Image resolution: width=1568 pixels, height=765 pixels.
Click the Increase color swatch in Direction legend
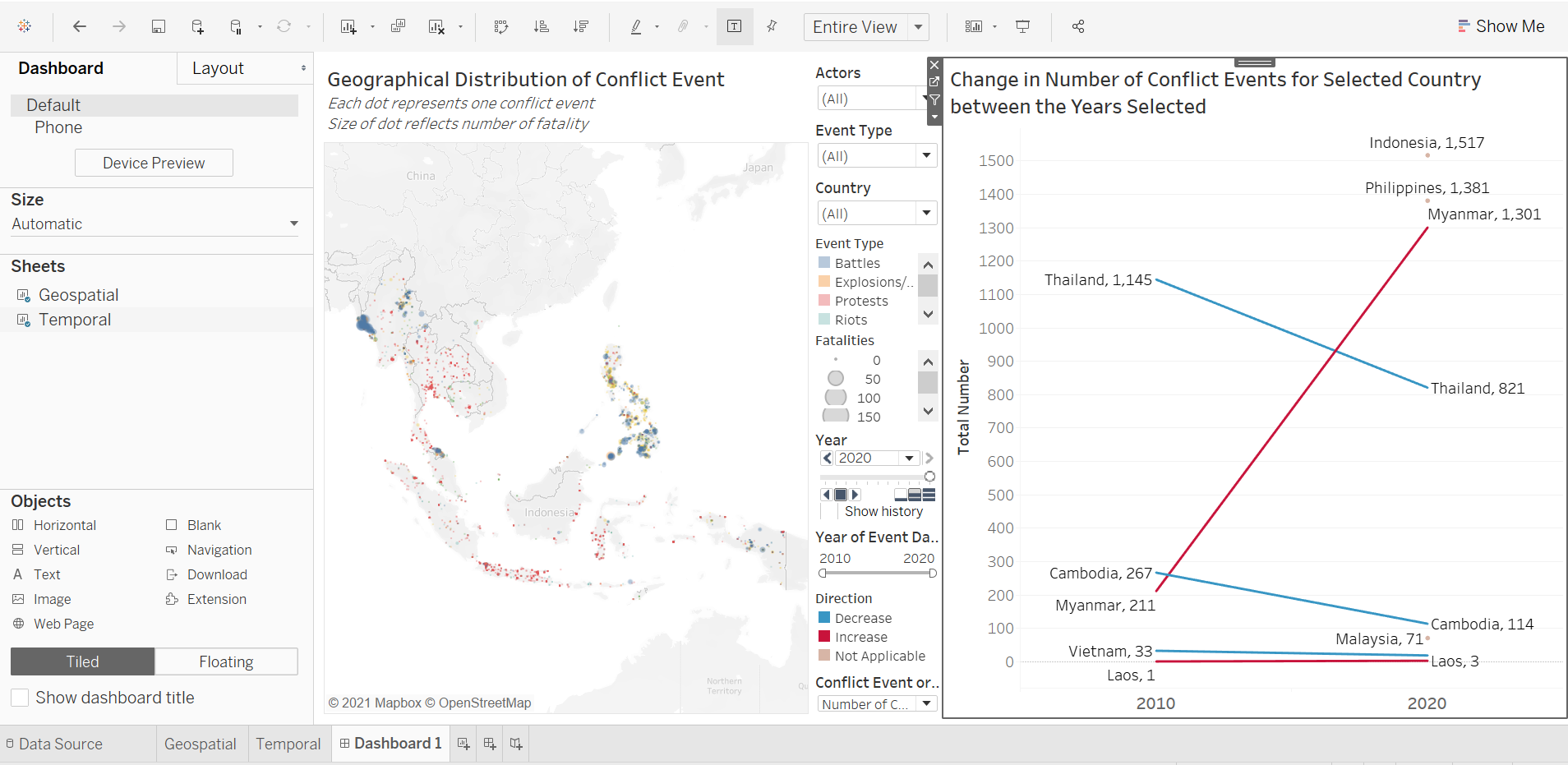point(824,637)
